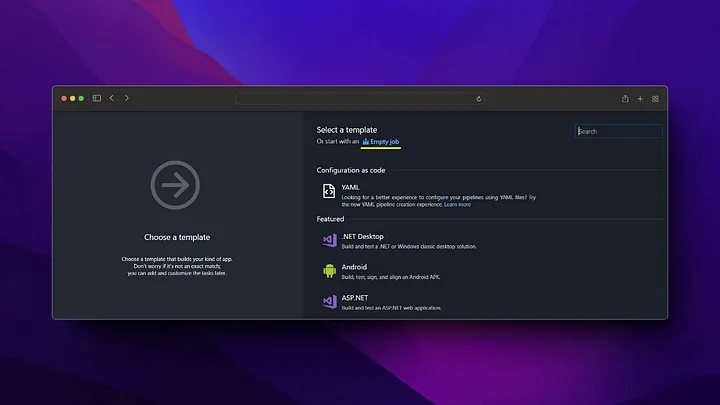Click the .NET Desktop description text
Screen dimensions: 720x405
(x=409, y=247)
